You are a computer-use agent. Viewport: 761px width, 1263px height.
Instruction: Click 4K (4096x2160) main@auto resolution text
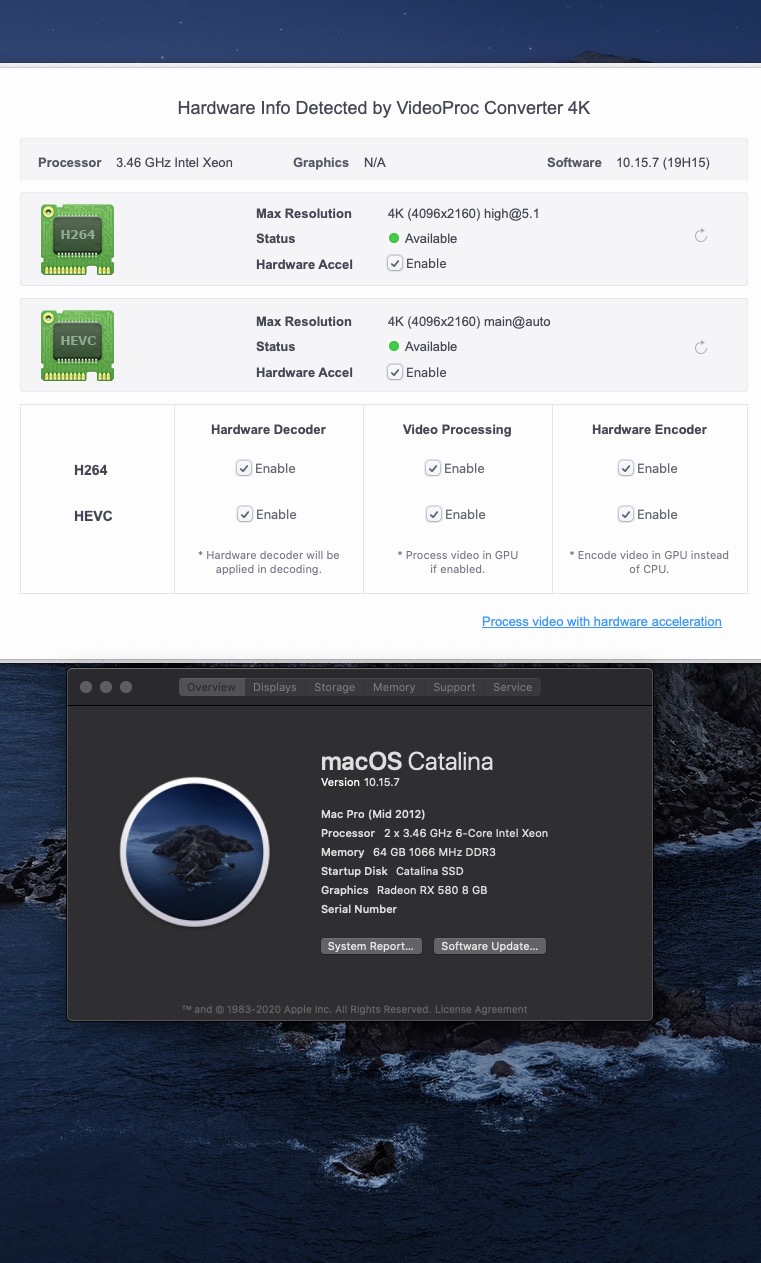point(469,321)
